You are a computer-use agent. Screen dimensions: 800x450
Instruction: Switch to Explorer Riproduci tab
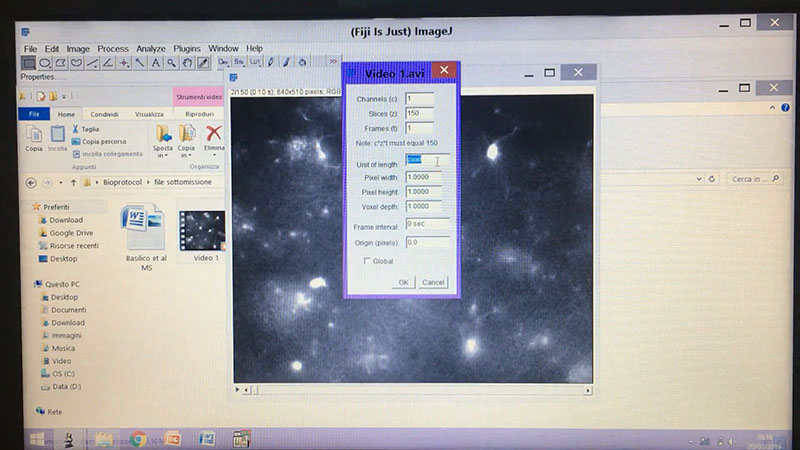pos(199,114)
